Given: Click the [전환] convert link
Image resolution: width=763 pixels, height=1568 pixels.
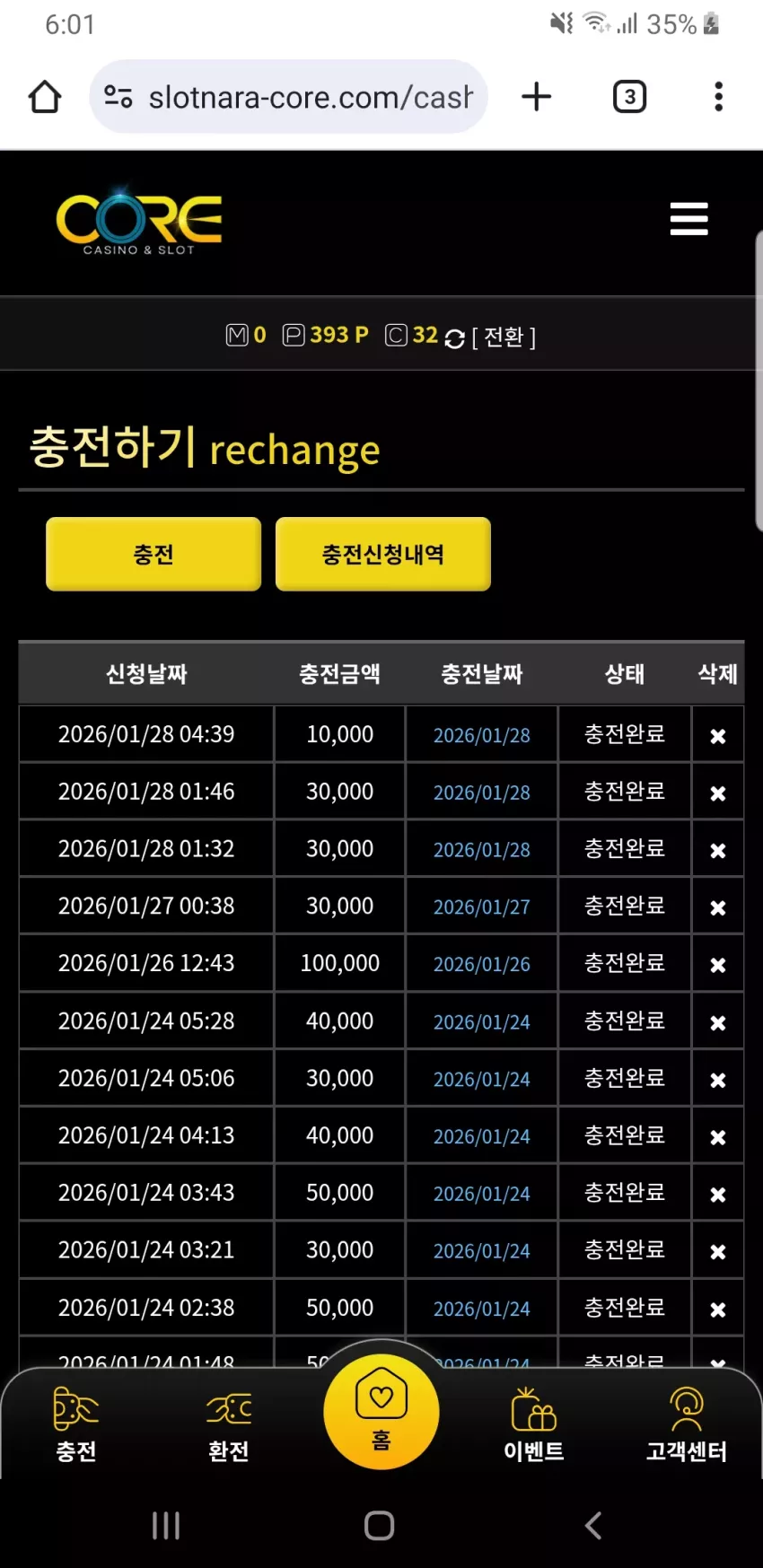Looking at the screenshot, I should pos(504,337).
